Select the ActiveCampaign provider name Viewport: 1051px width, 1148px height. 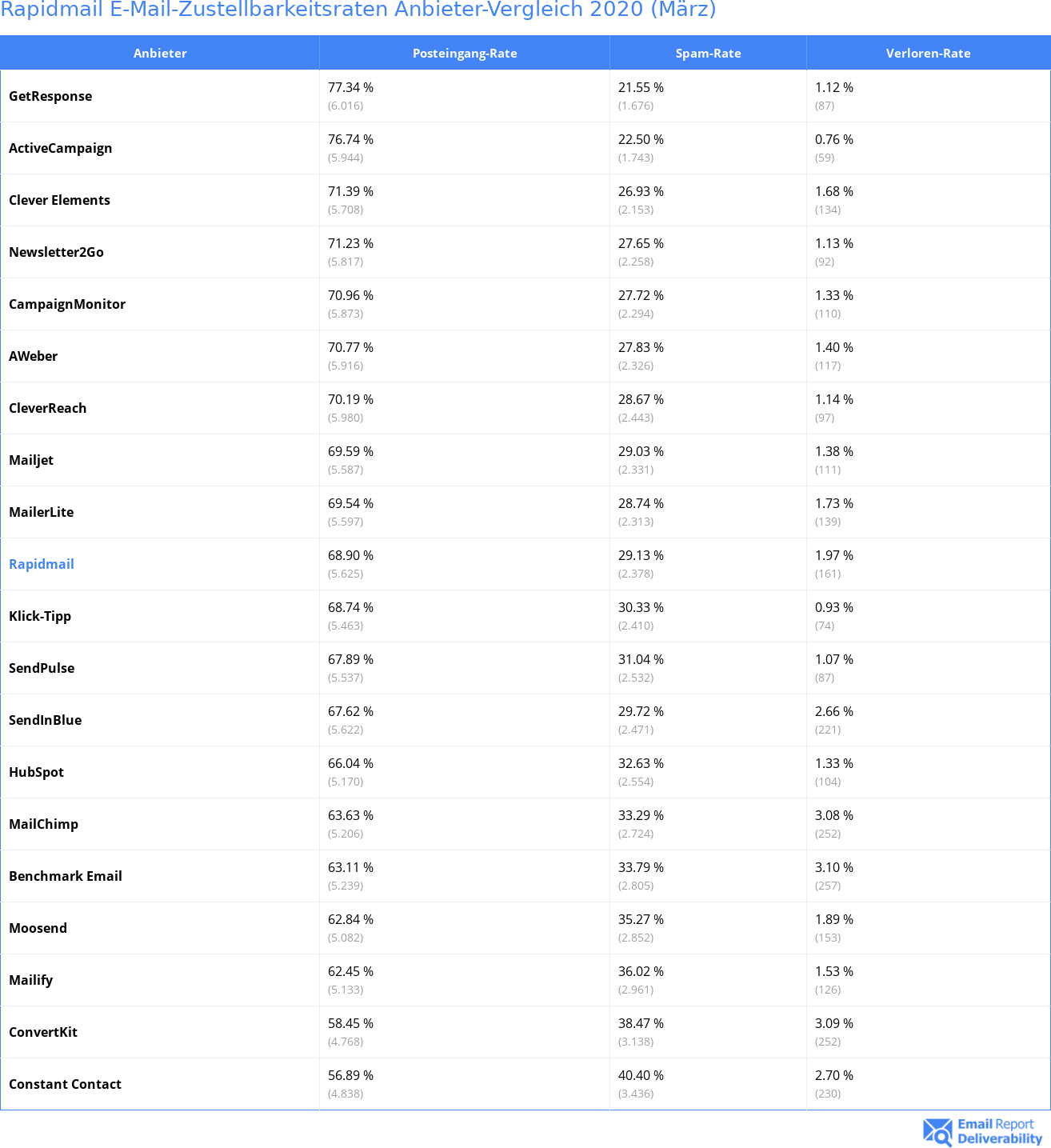point(61,148)
